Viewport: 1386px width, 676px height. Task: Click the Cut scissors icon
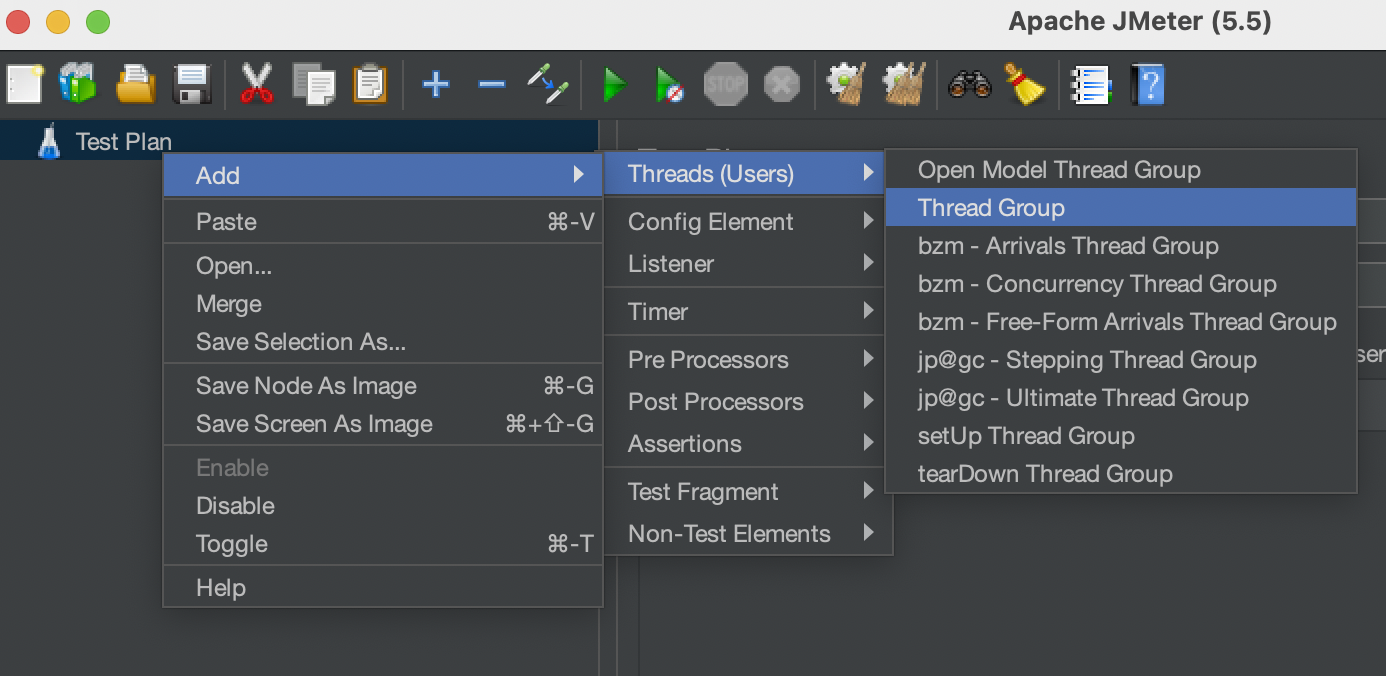point(257,84)
